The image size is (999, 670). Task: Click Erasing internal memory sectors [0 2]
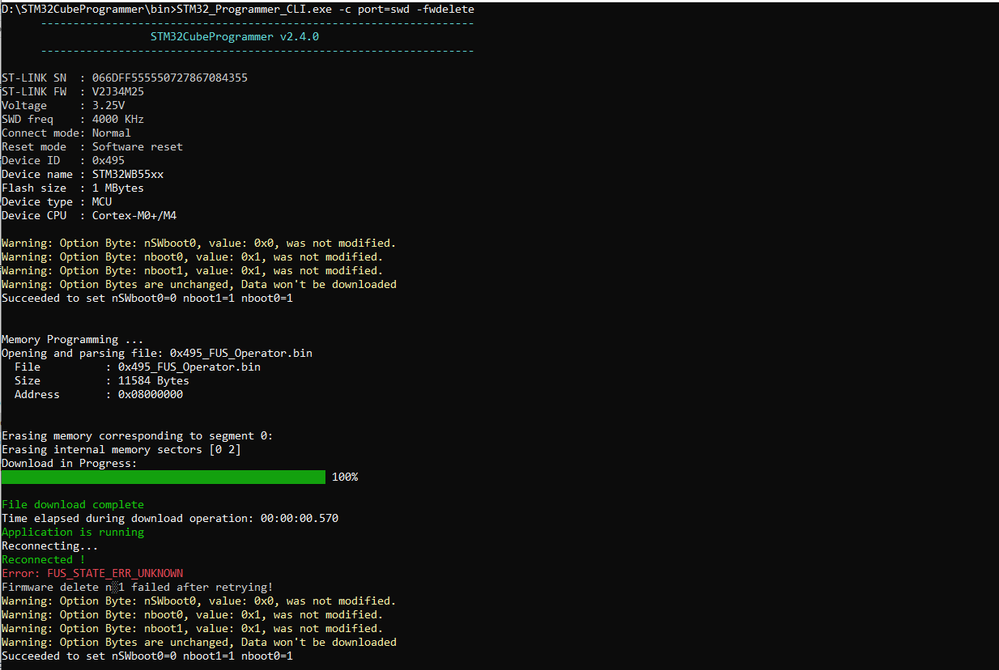pos(121,450)
